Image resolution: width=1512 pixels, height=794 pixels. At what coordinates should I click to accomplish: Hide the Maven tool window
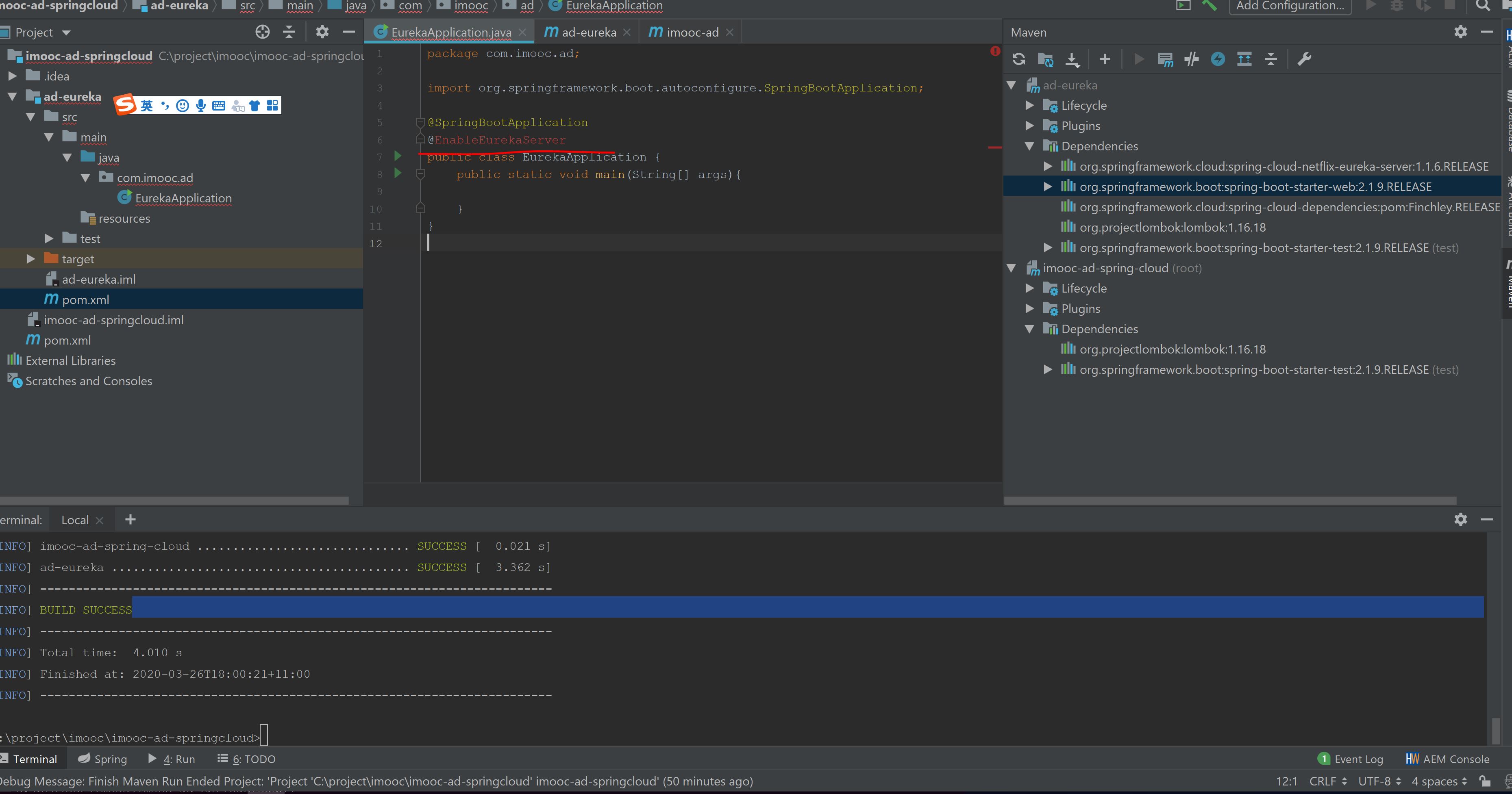pos(1487,32)
